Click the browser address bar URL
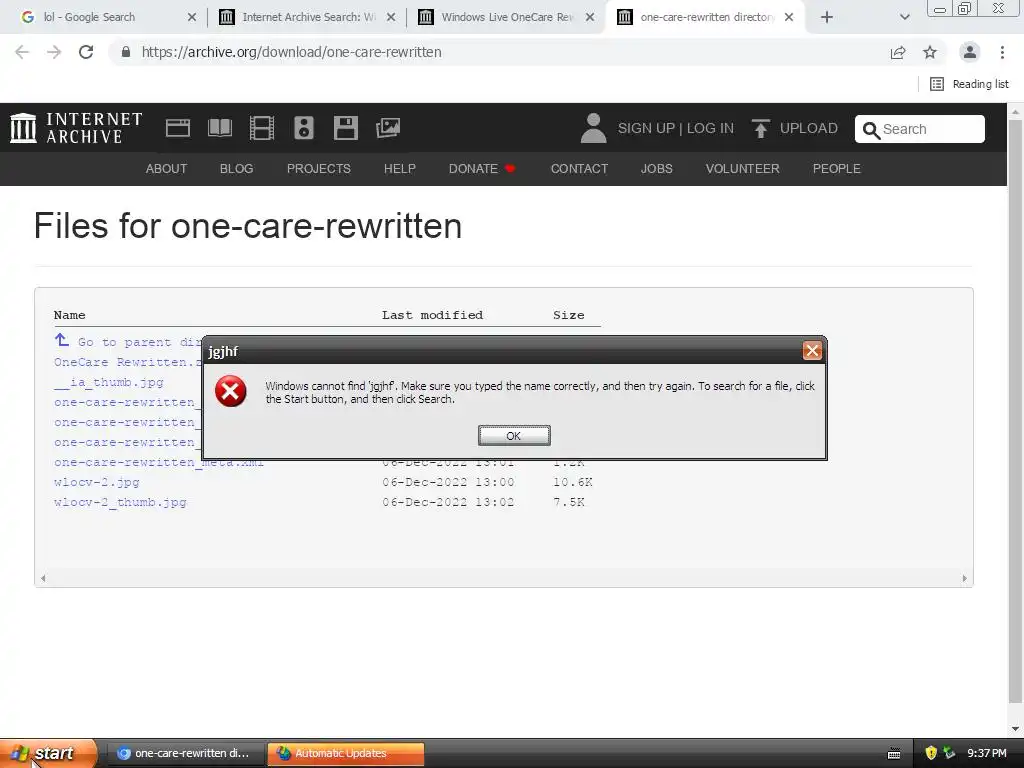Viewport: 1024px width, 768px height. pos(291,52)
